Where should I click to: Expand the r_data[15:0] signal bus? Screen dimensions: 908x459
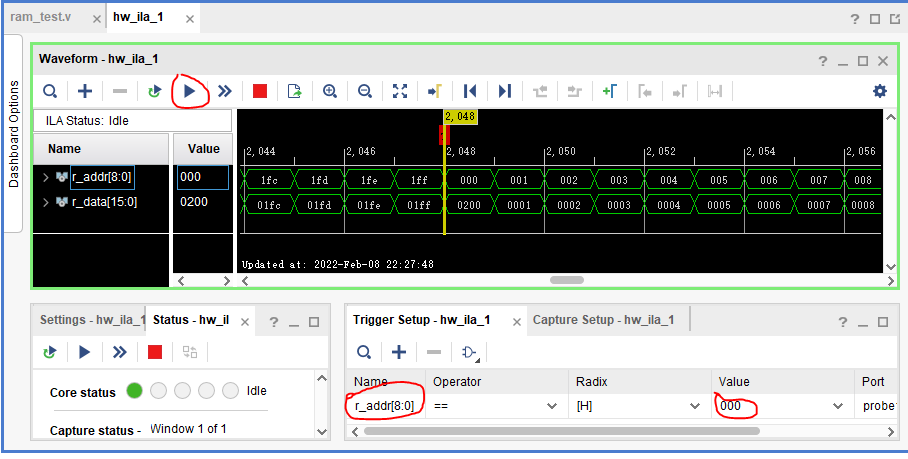[46, 202]
